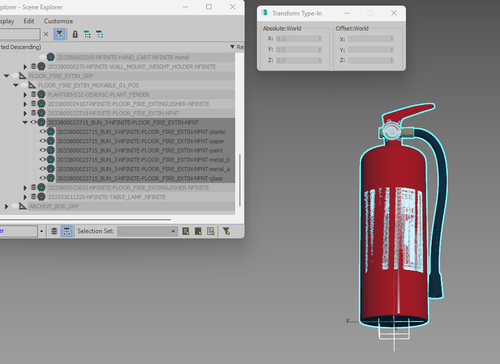Click the last teal hierarchy icon in top toolbar
500x364 pixels.
coord(100,34)
